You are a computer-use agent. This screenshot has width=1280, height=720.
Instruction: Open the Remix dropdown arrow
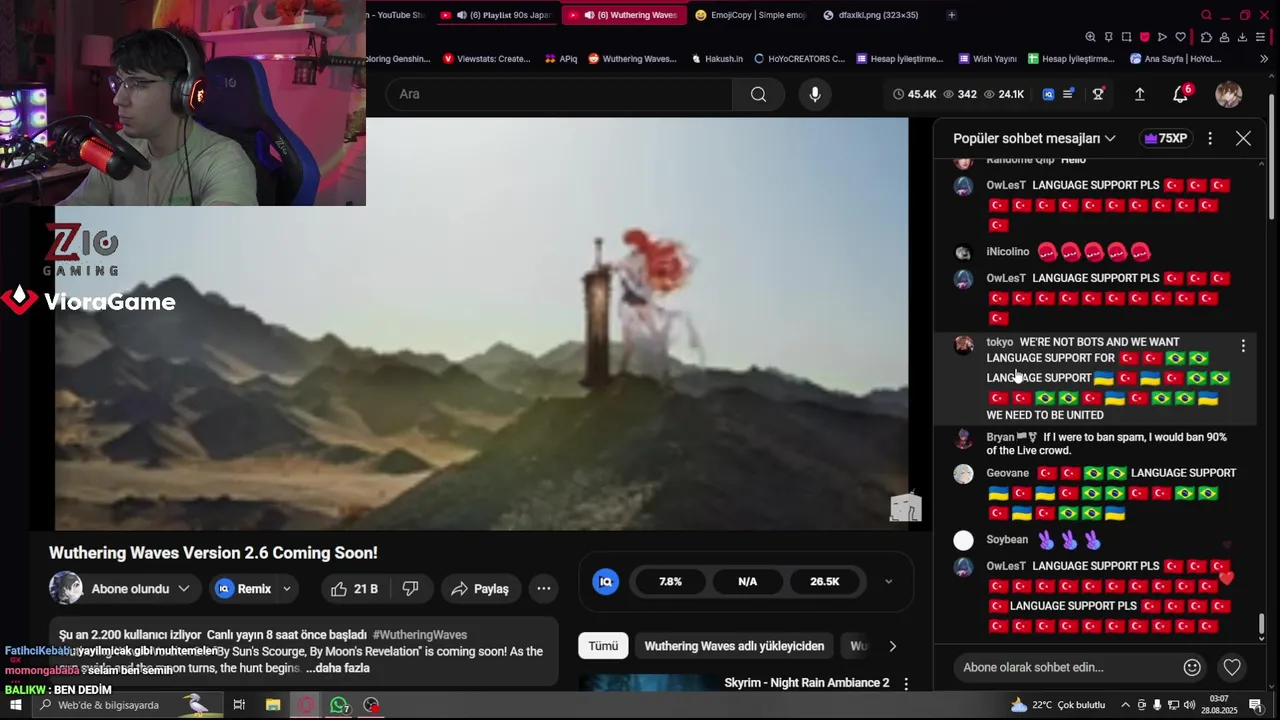[x=286, y=588]
